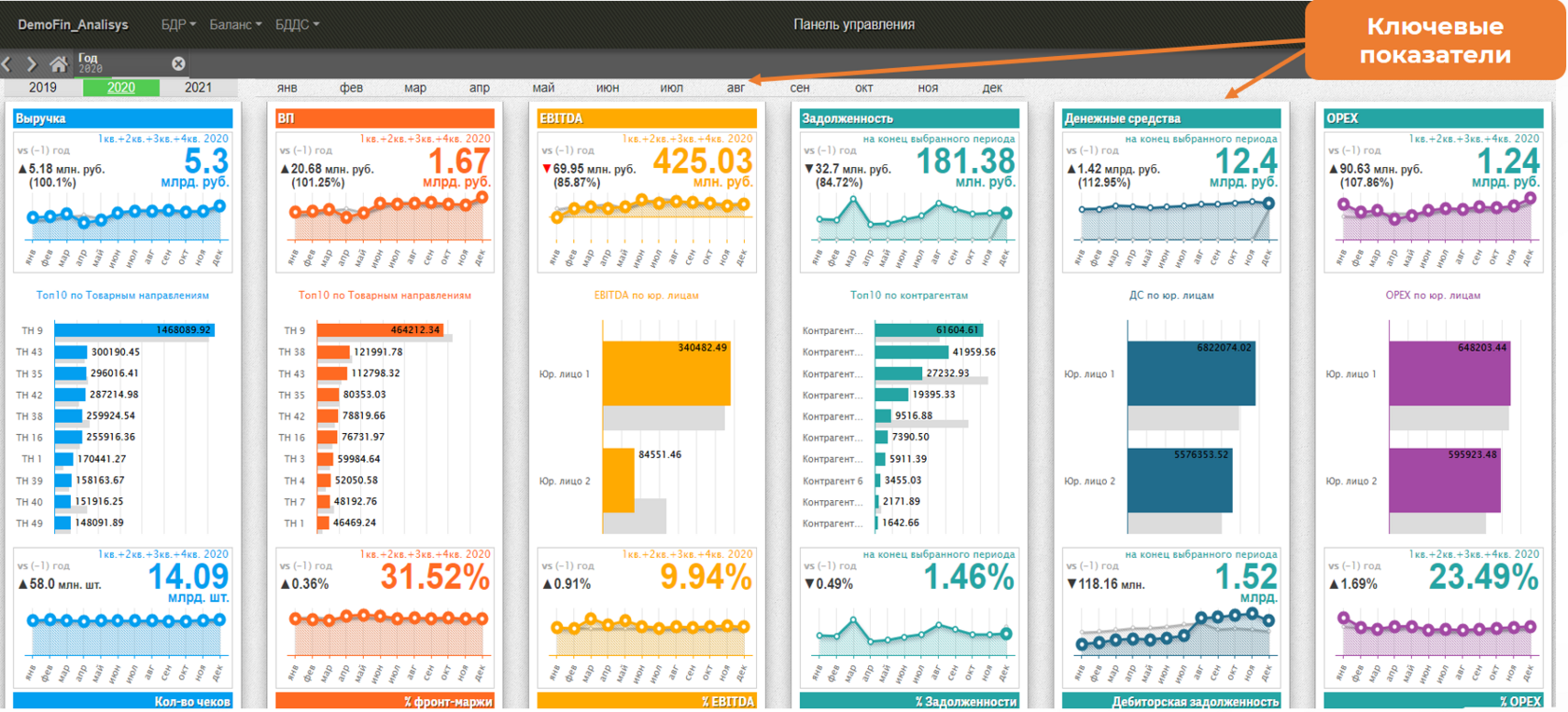Click the 61604.61 contractor debt bar
Viewport: 1568px width, 712px height.
coord(929,329)
